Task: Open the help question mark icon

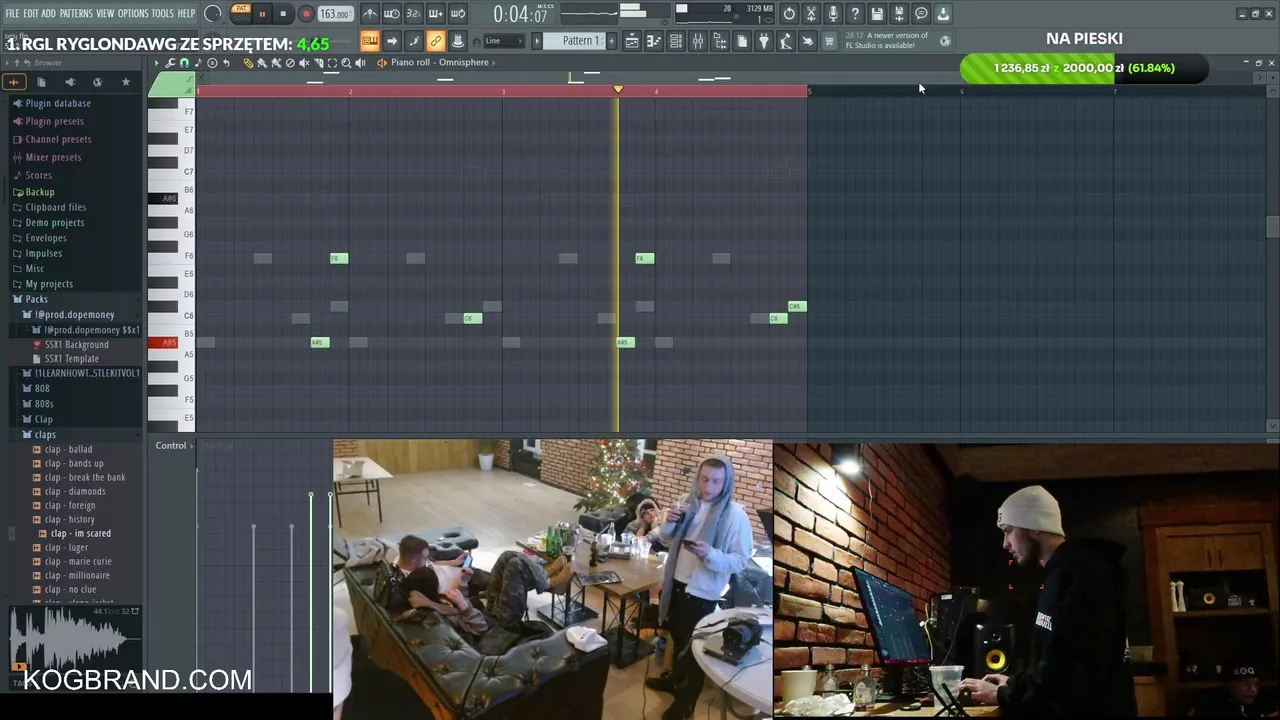Action: point(855,14)
